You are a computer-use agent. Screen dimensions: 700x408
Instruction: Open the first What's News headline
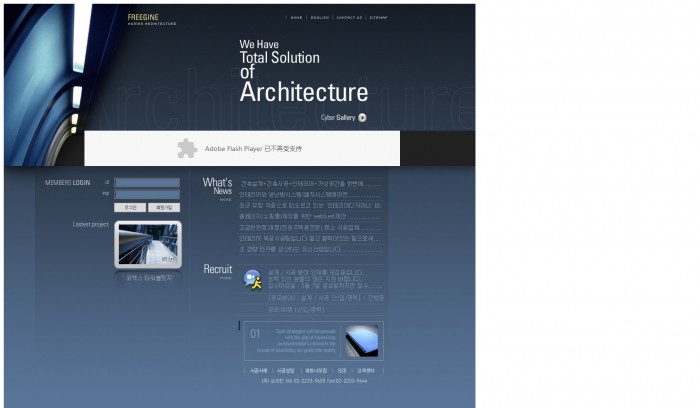click(310, 184)
